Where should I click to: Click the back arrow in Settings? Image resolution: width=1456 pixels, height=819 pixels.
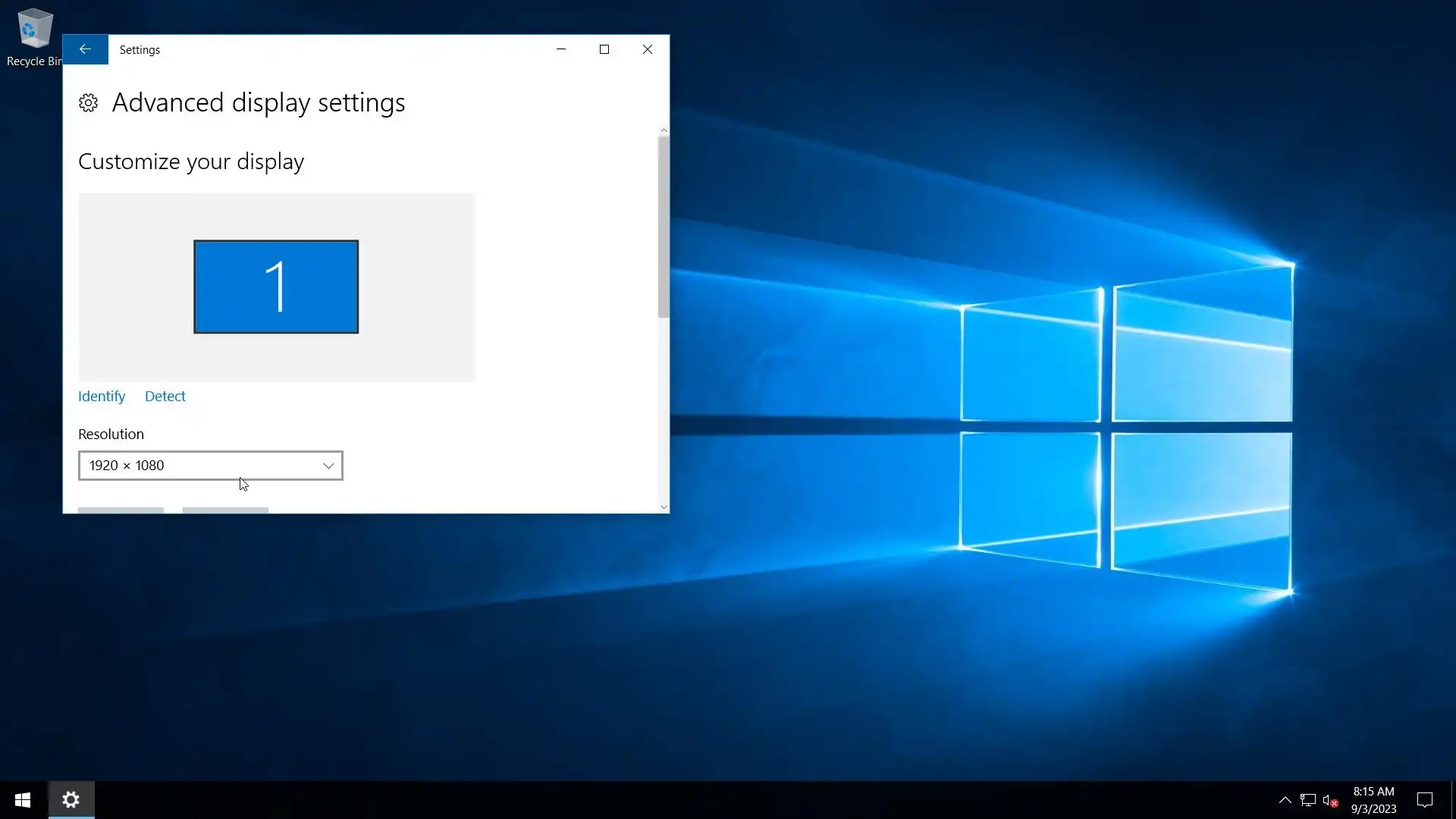click(x=85, y=49)
